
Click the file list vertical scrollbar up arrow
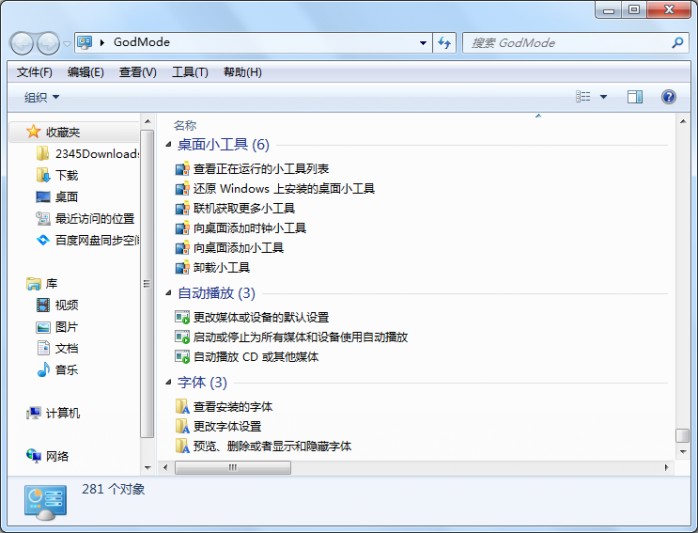pyautogui.click(x=683, y=121)
